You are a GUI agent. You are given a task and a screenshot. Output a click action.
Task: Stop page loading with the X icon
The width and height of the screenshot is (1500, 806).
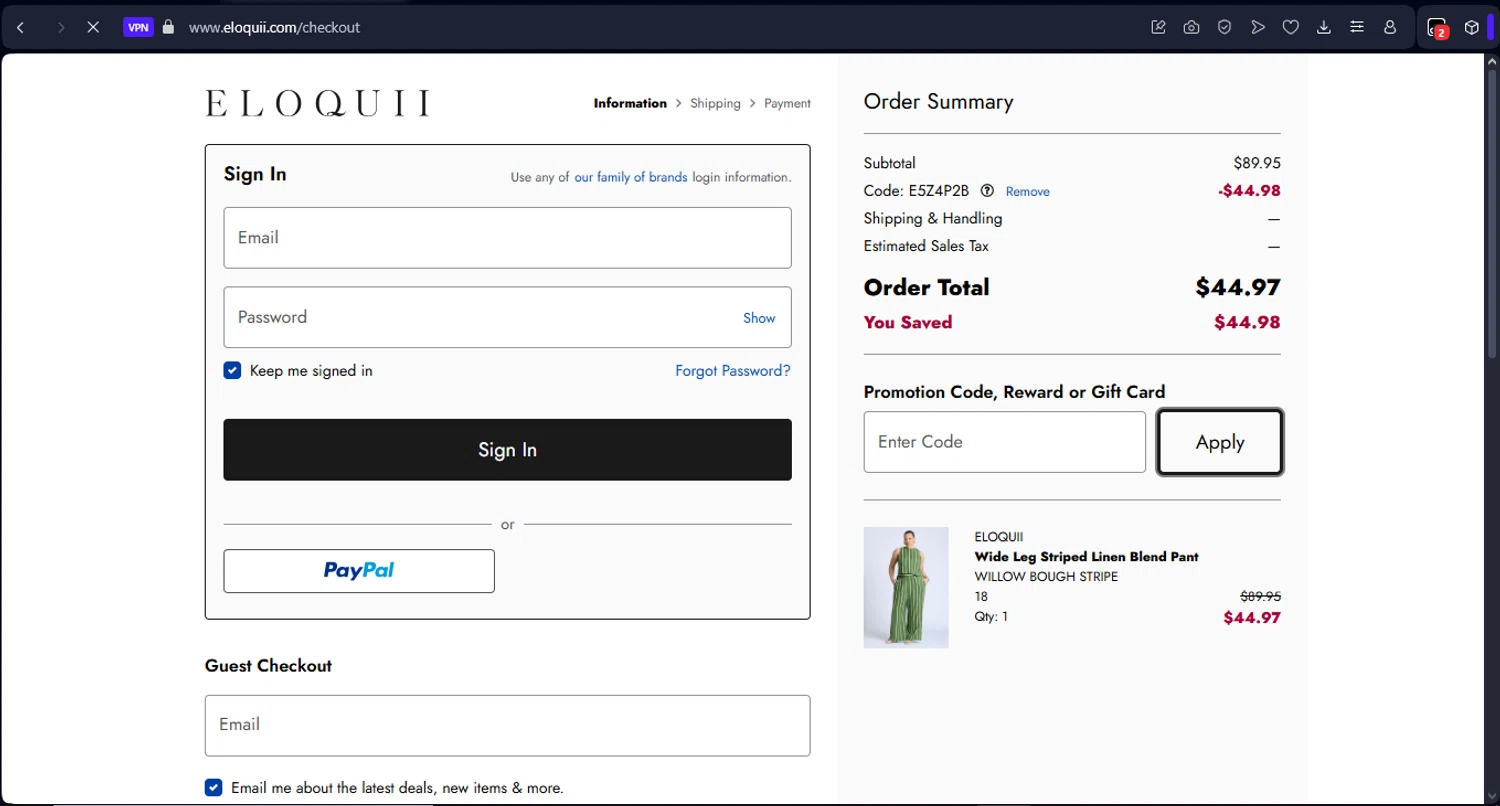(93, 27)
